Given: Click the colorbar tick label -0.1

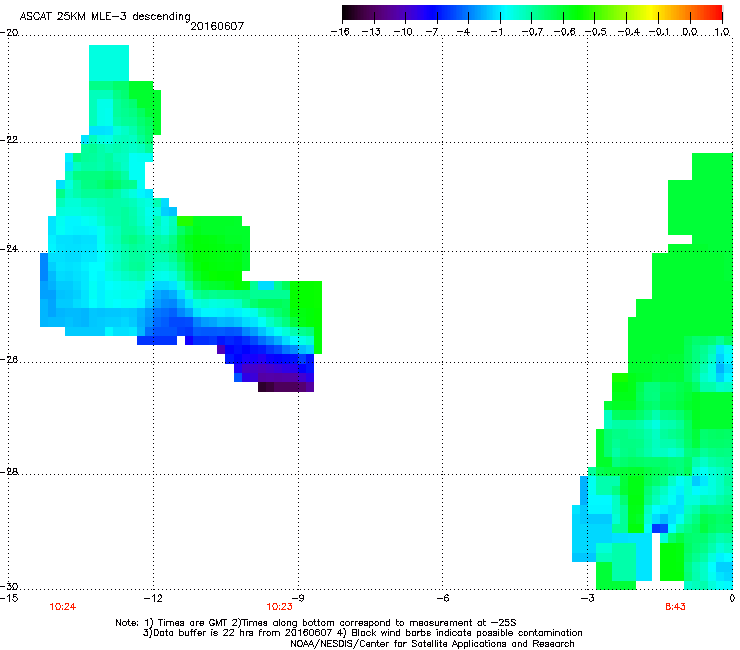Looking at the screenshot, I should [x=659, y=32].
